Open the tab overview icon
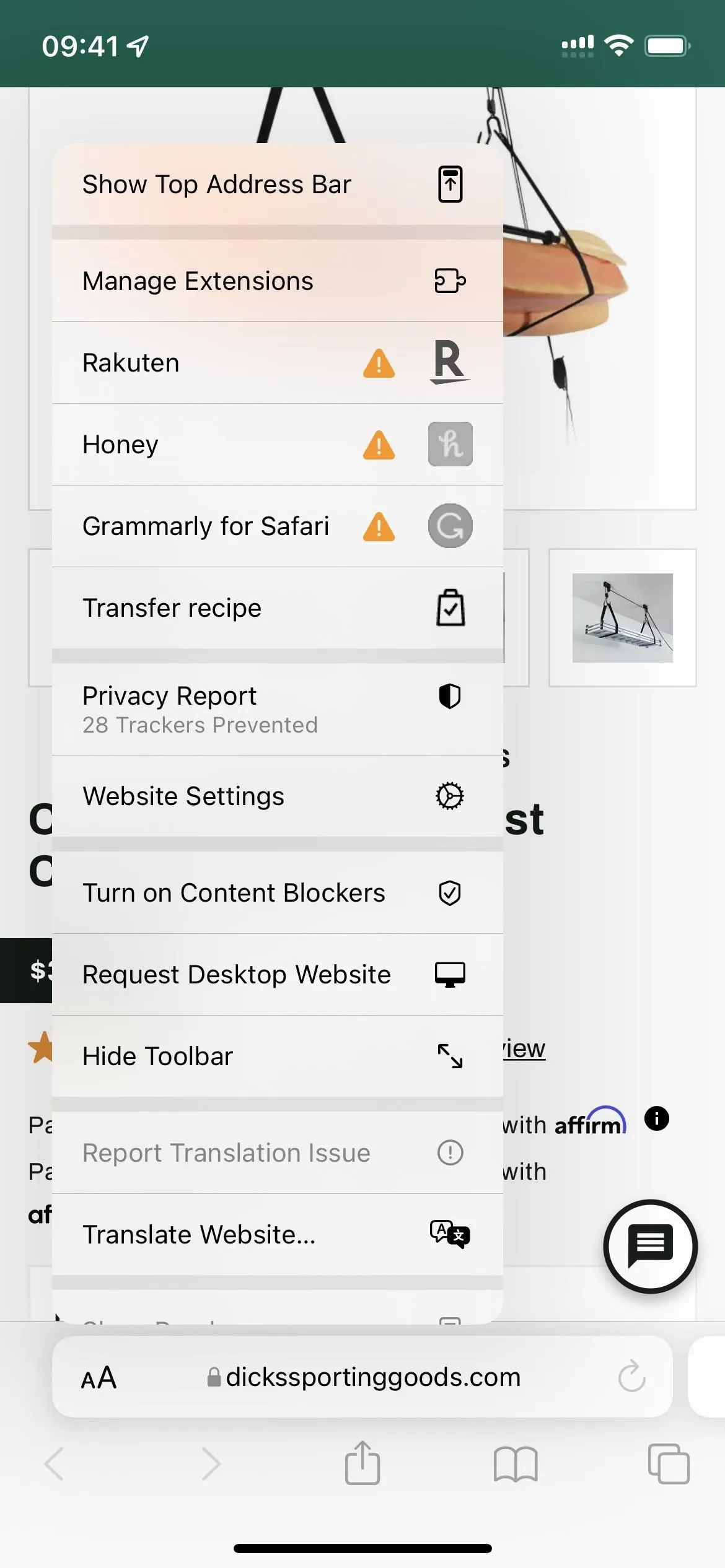 tap(669, 1464)
